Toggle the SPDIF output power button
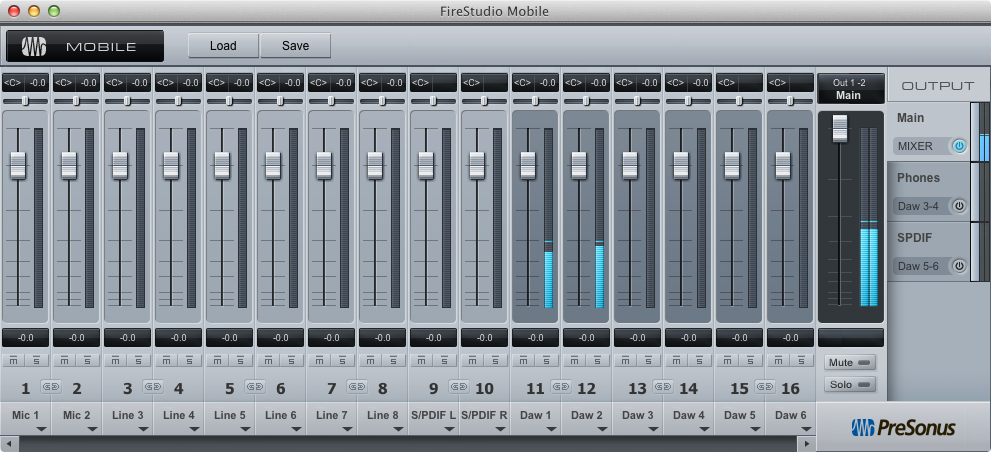Image resolution: width=991 pixels, height=452 pixels. tap(959, 266)
